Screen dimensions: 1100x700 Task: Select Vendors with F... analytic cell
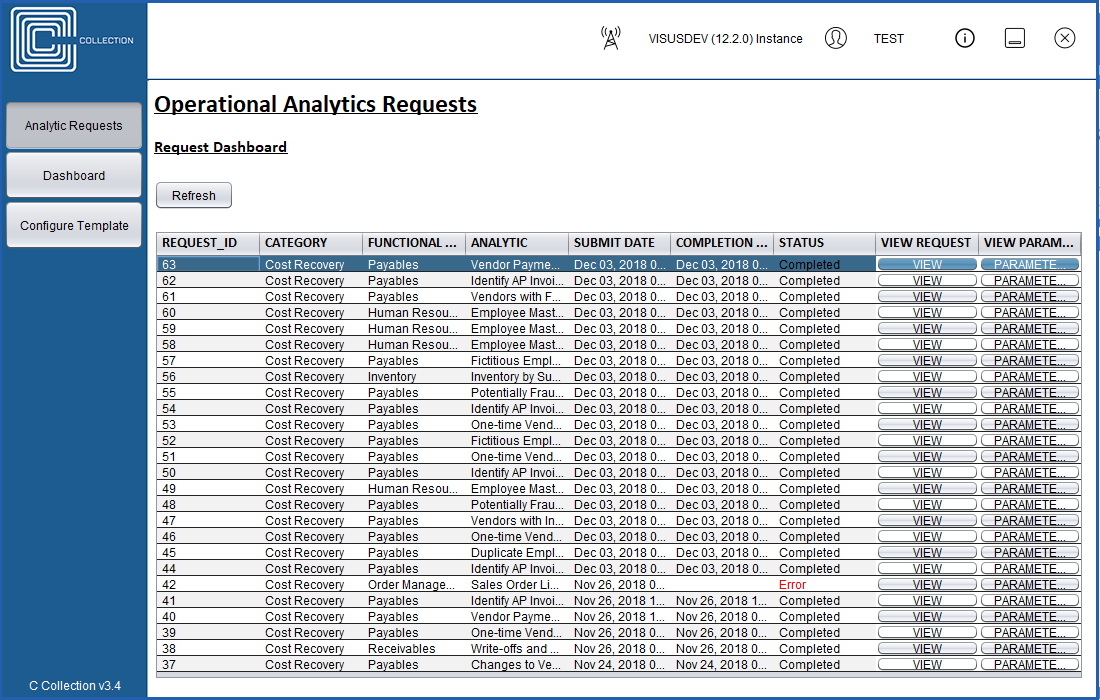click(x=516, y=297)
